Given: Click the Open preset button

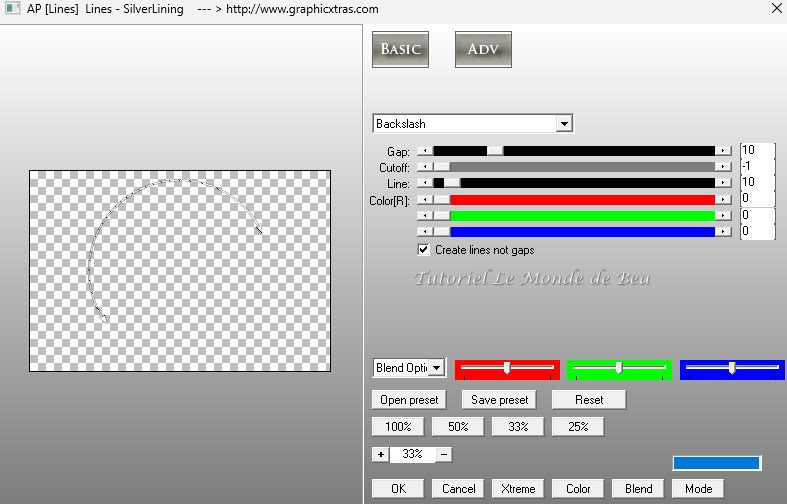Looking at the screenshot, I should coord(409,400).
